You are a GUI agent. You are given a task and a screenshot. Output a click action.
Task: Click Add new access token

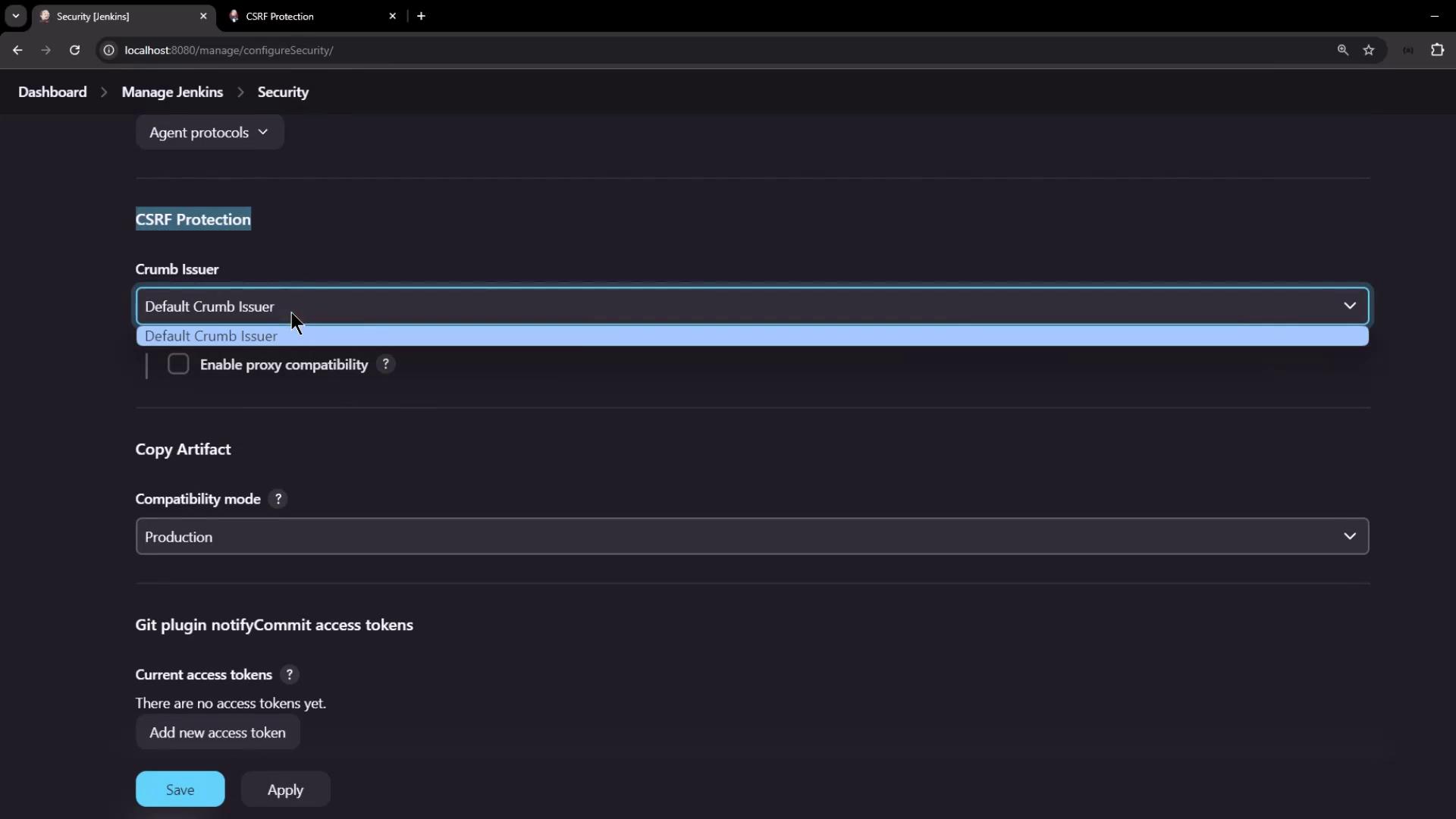pos(218,733)
